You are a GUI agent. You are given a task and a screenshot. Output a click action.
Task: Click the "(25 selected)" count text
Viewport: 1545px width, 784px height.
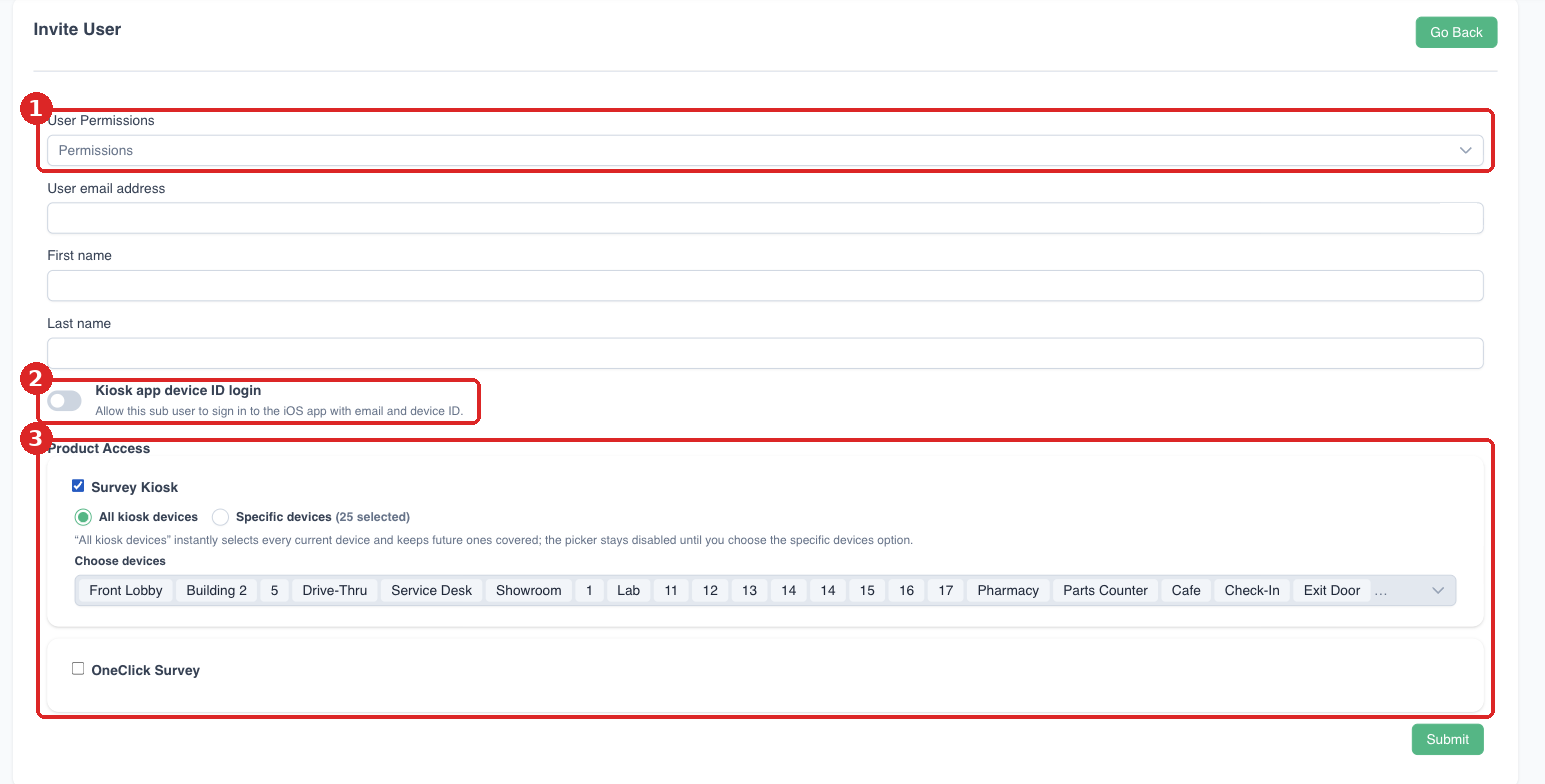(373, 517)
